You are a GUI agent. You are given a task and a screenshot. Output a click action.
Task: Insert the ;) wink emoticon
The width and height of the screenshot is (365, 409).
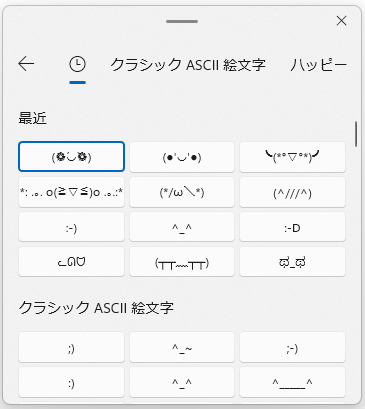pyautogui.click(x=72, y=347)
